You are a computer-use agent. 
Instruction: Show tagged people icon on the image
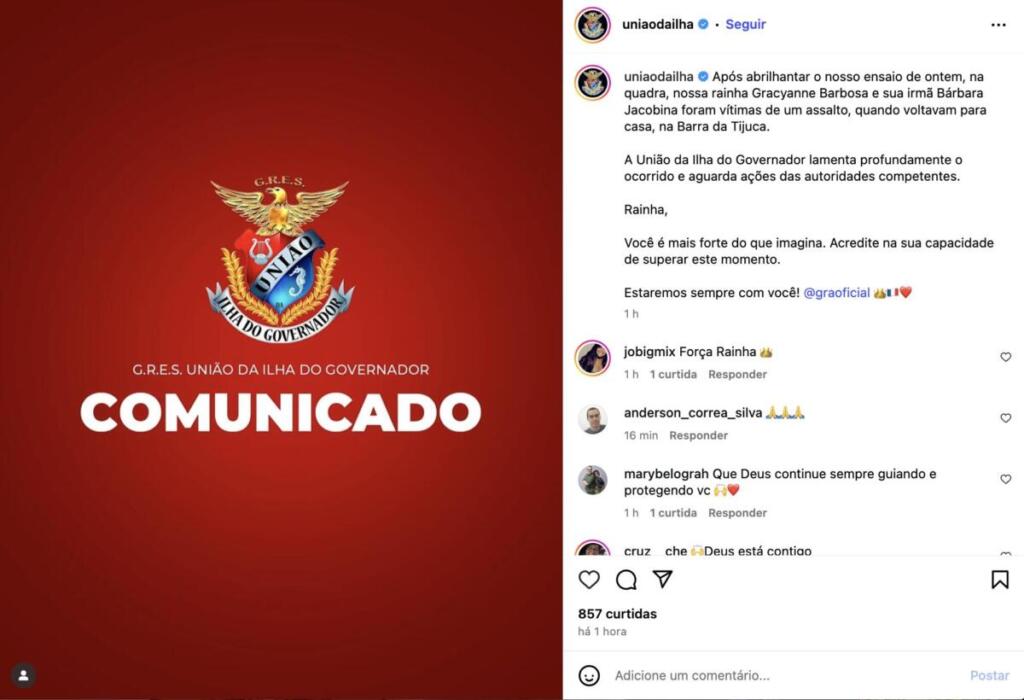(x=24, y=675)
